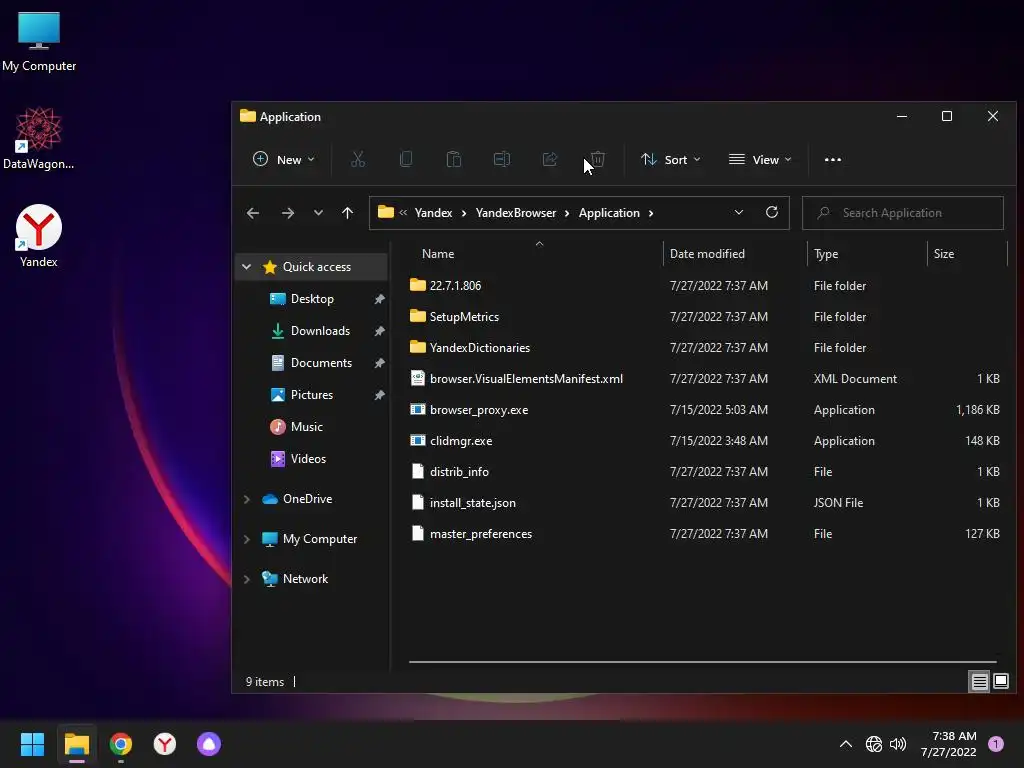Open the clock and date in taskbar
The image size is (1024, 768).
coord(949,744)
